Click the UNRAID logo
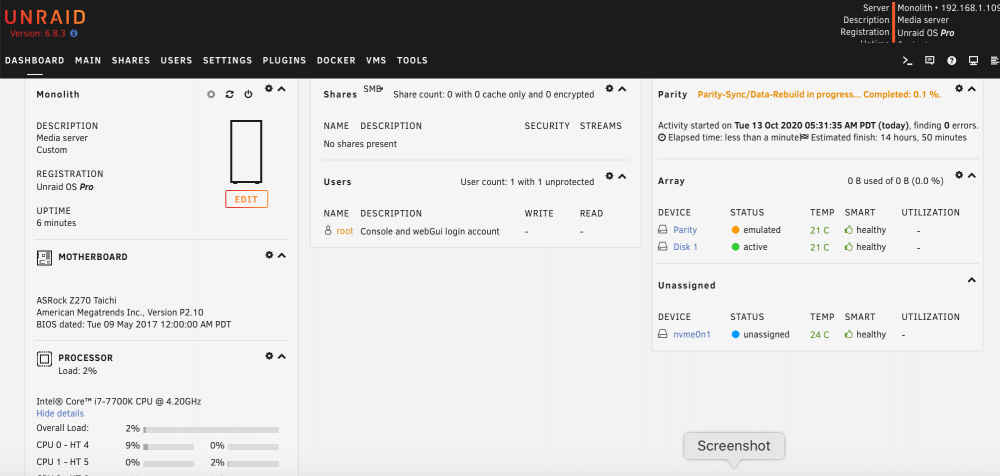The height and width of the screenshot is (476, 1000). point(45,17)
